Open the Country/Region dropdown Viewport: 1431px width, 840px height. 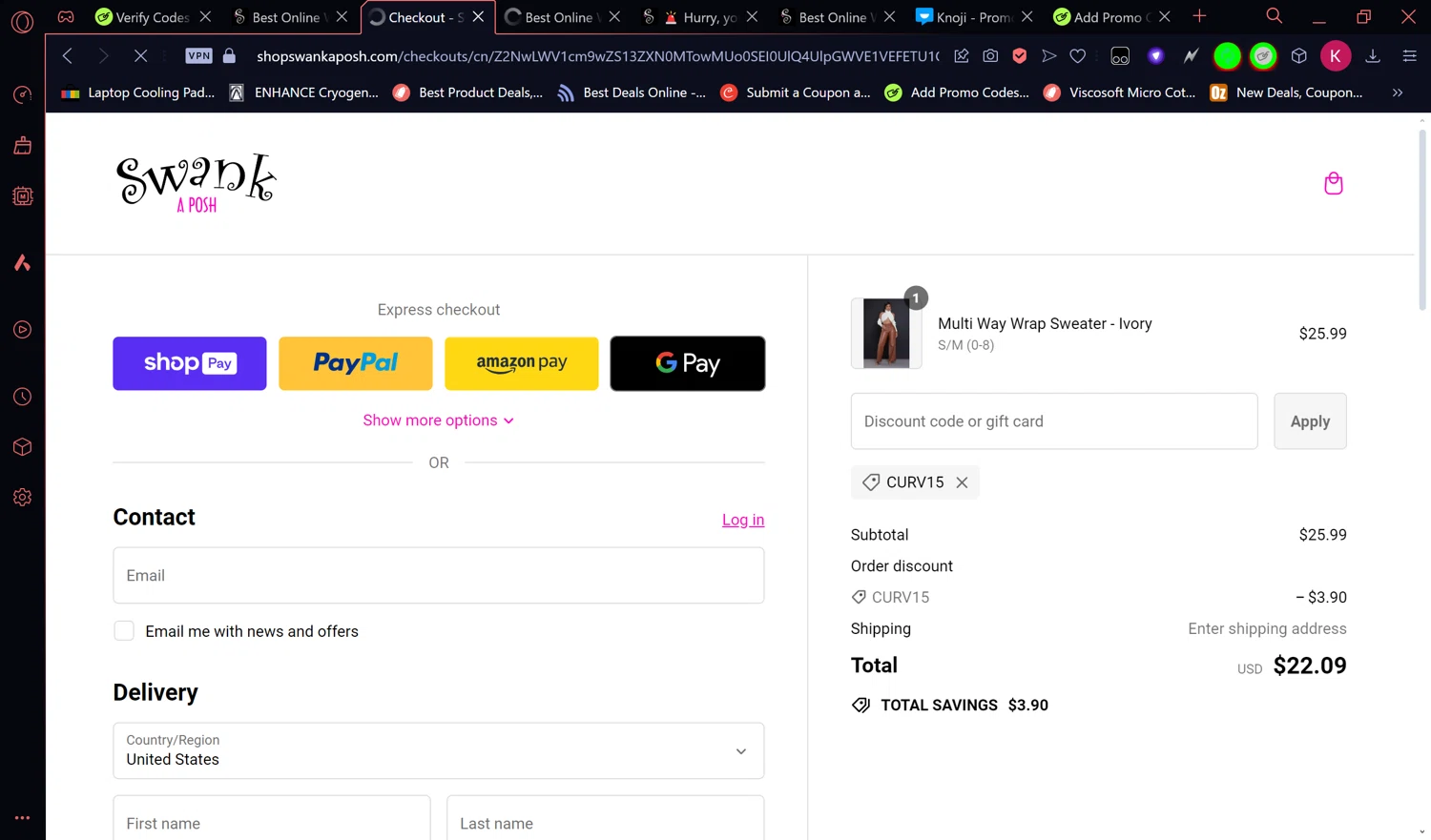[x=439, y=751]
